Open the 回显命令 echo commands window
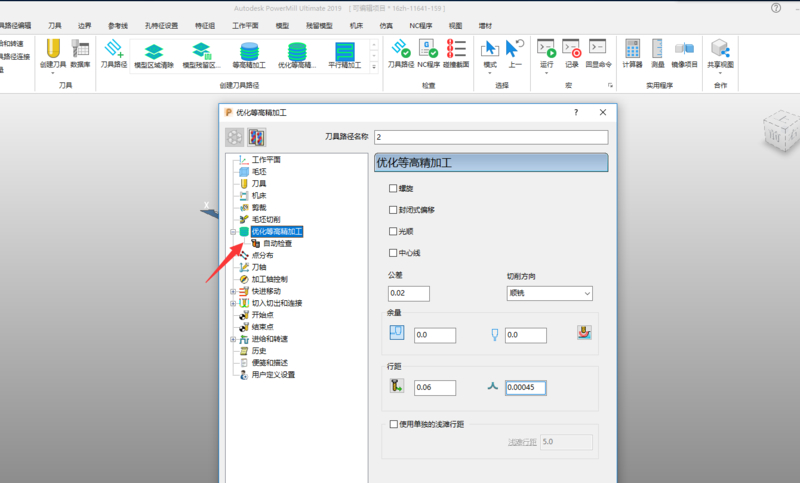Viewport: 800px width, 483px height. [597, 47]
